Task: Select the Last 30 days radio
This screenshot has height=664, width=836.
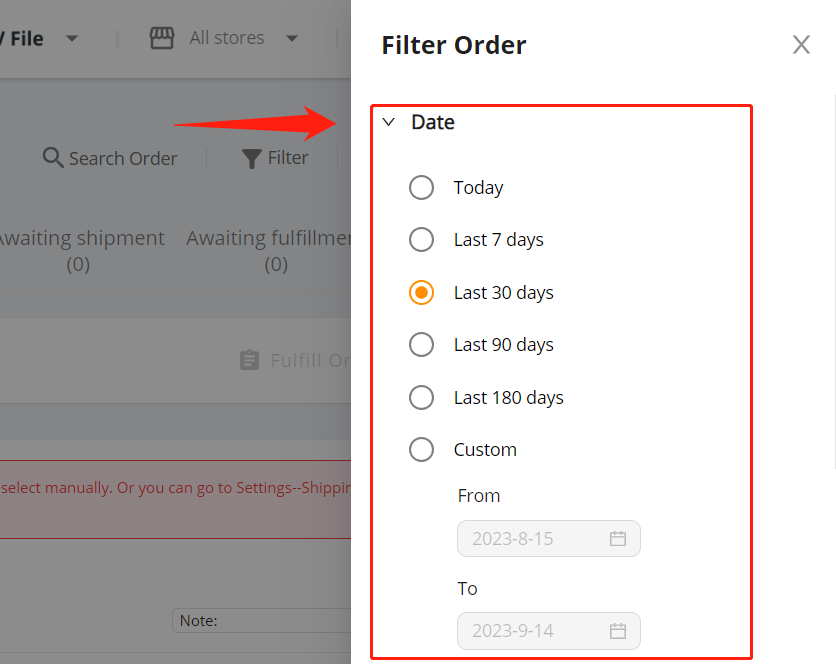Action: pos(421,292)
